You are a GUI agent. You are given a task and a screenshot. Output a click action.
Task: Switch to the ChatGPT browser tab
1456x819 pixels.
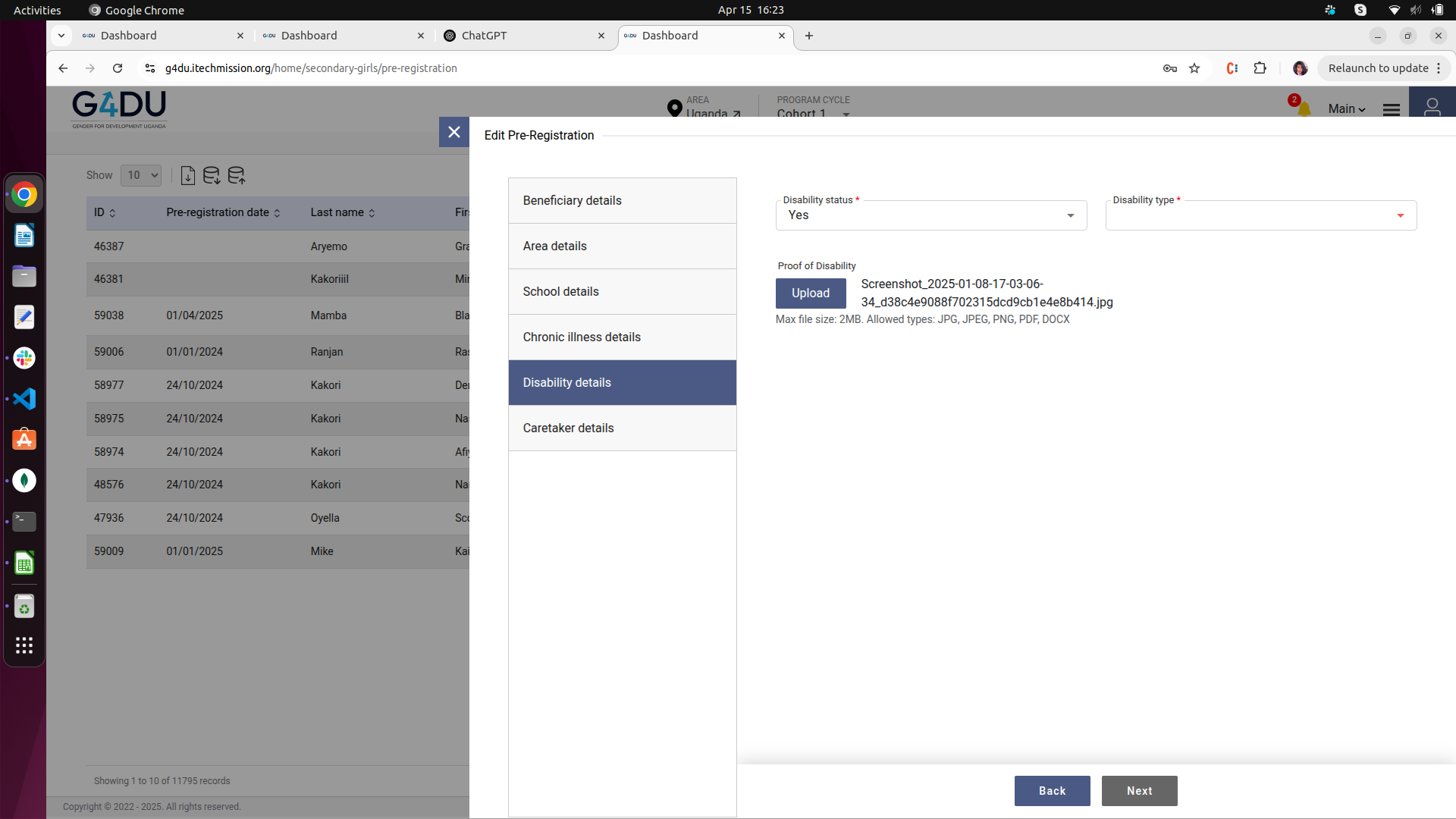coord(523,36)
